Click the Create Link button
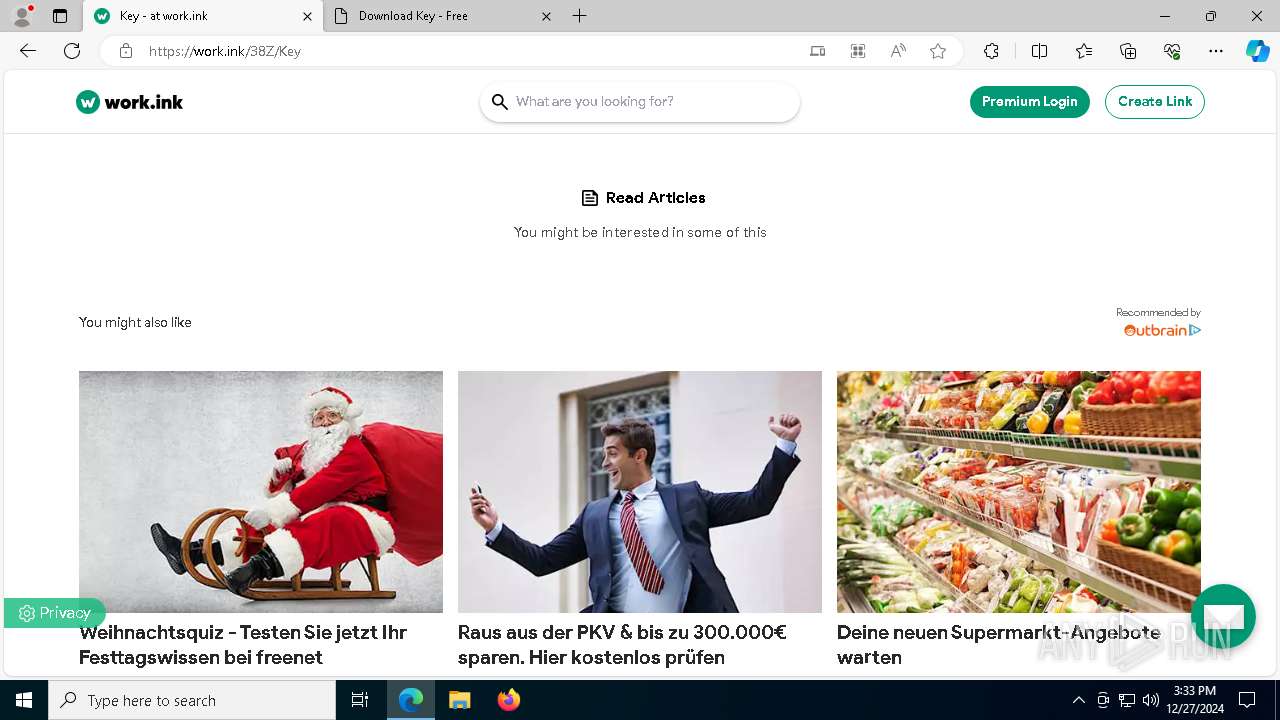The height and width of the screenshot is (720, 1280). 1155,101
